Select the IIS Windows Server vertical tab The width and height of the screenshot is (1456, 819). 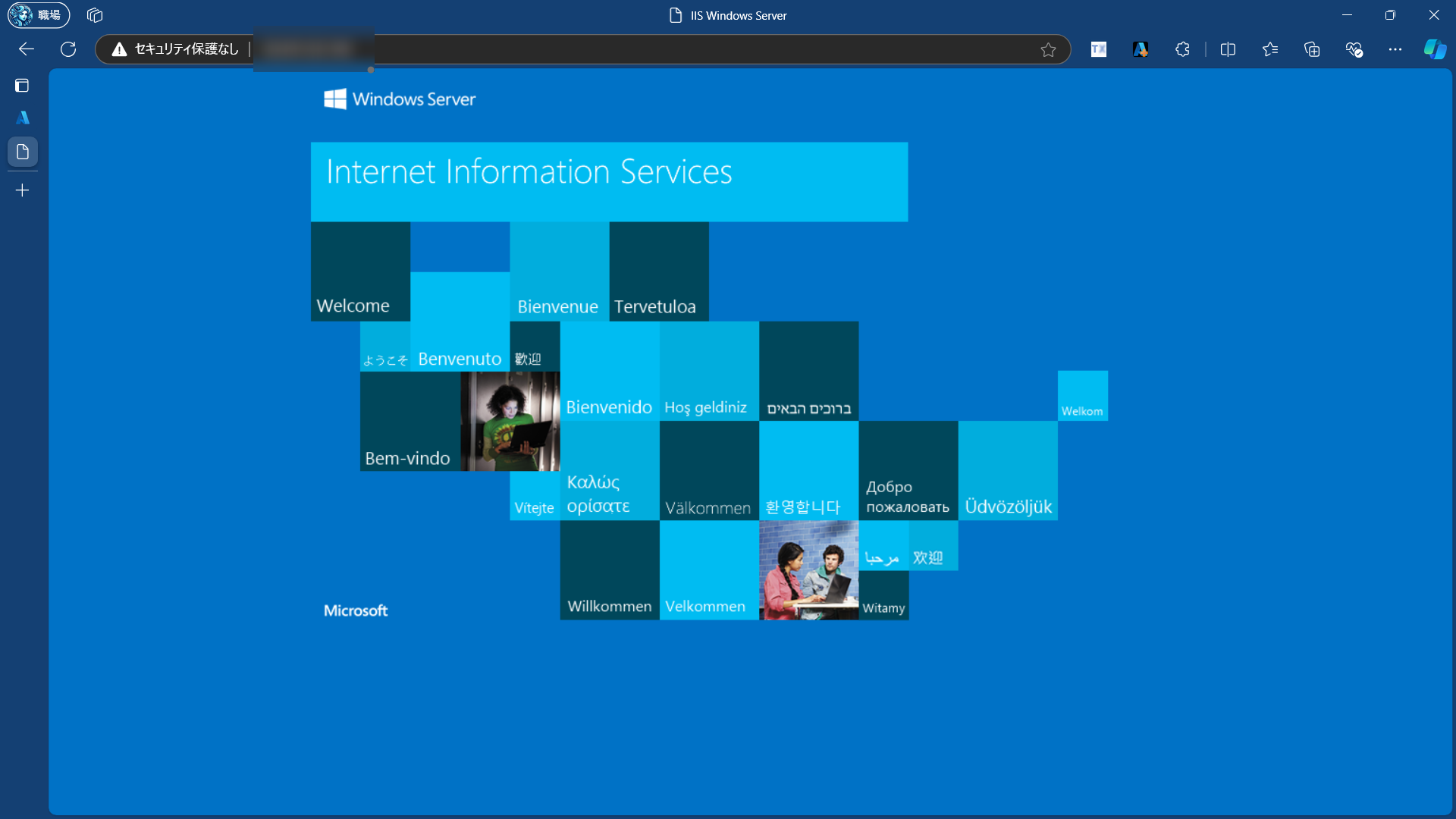tap(23, 152)
